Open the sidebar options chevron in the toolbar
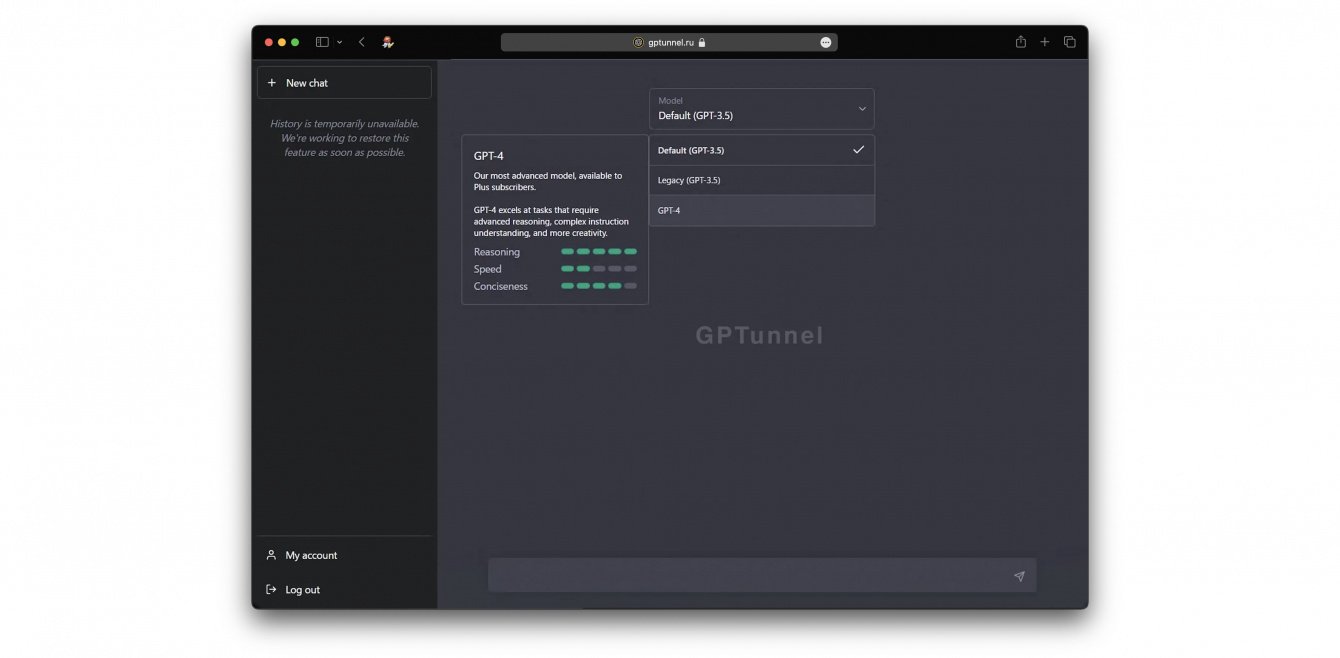Screen dimensions: 1340x658 (340, 42)
